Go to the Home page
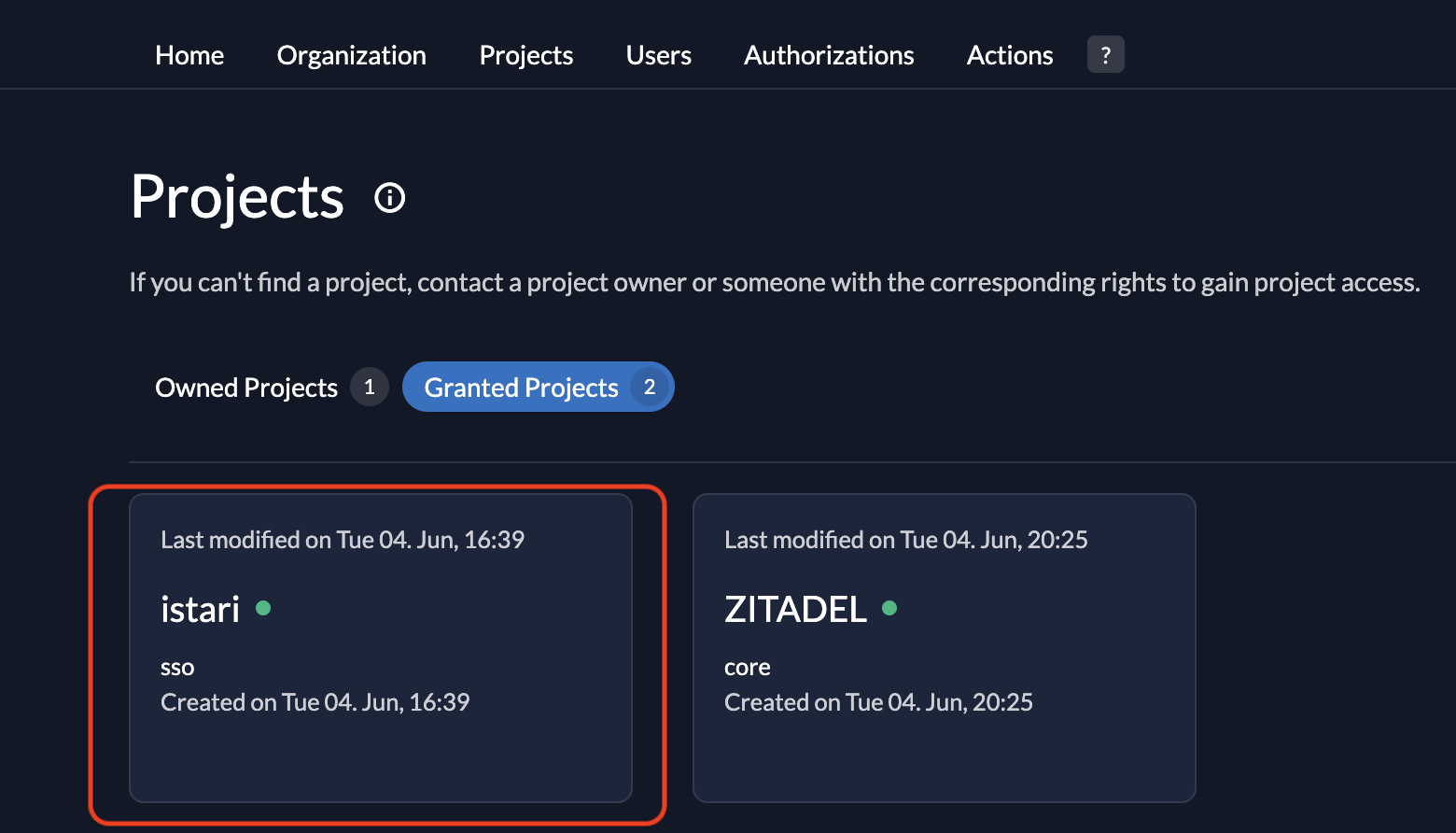Viewport: 1456px width, 833px height. coord(189,55)
